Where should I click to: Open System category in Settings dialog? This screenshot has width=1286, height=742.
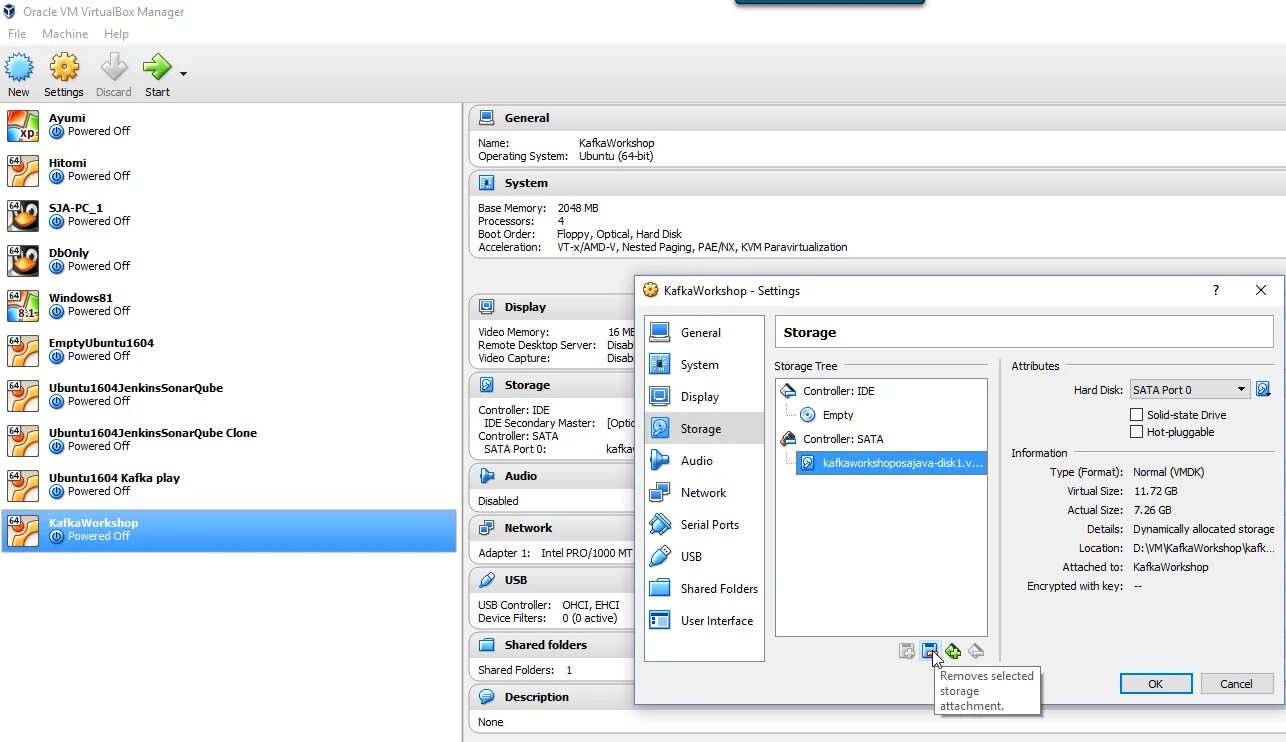click(704, 365)
